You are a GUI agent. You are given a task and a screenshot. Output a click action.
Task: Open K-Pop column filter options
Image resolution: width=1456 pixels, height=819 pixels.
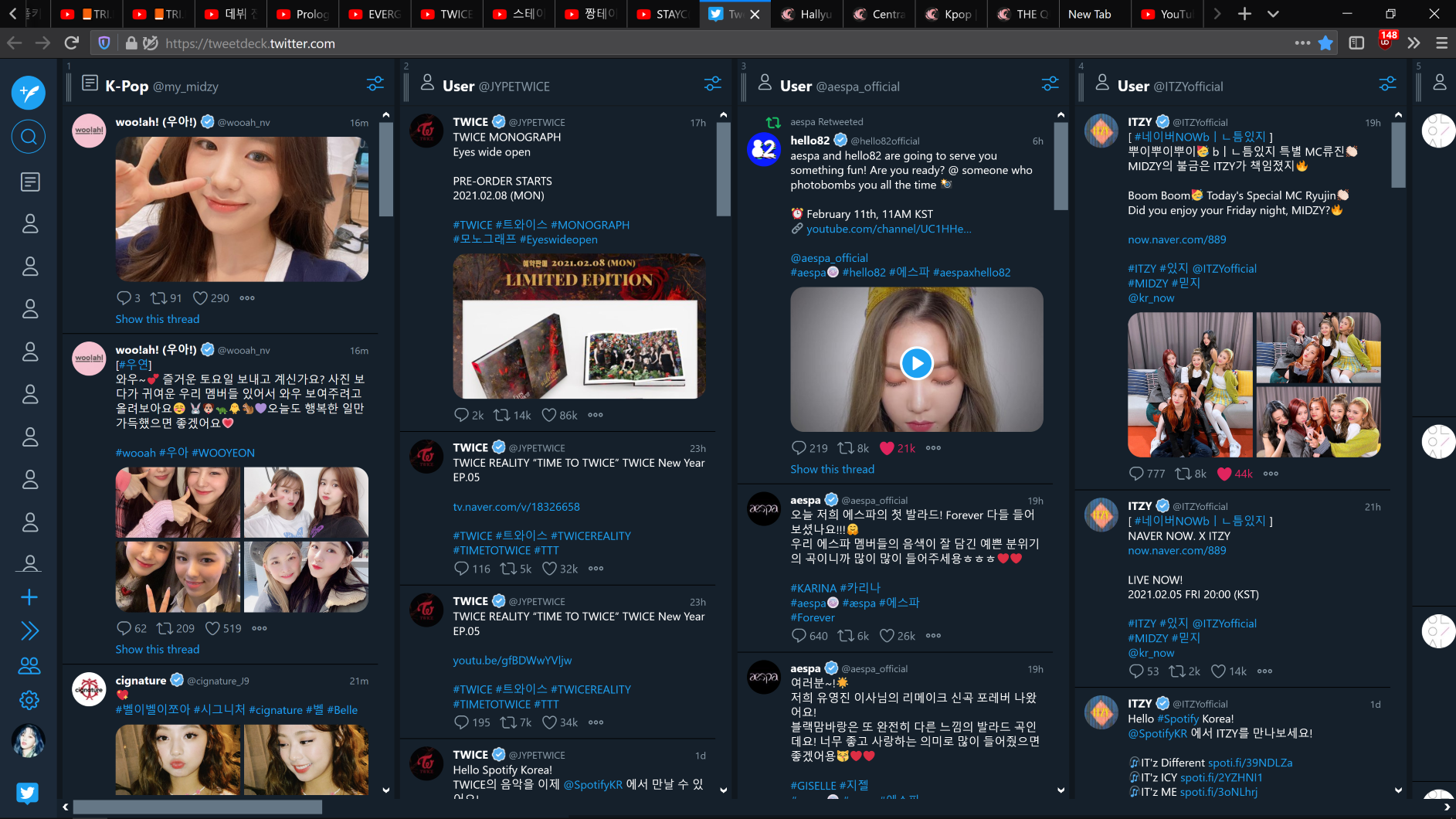coord(375,84)
